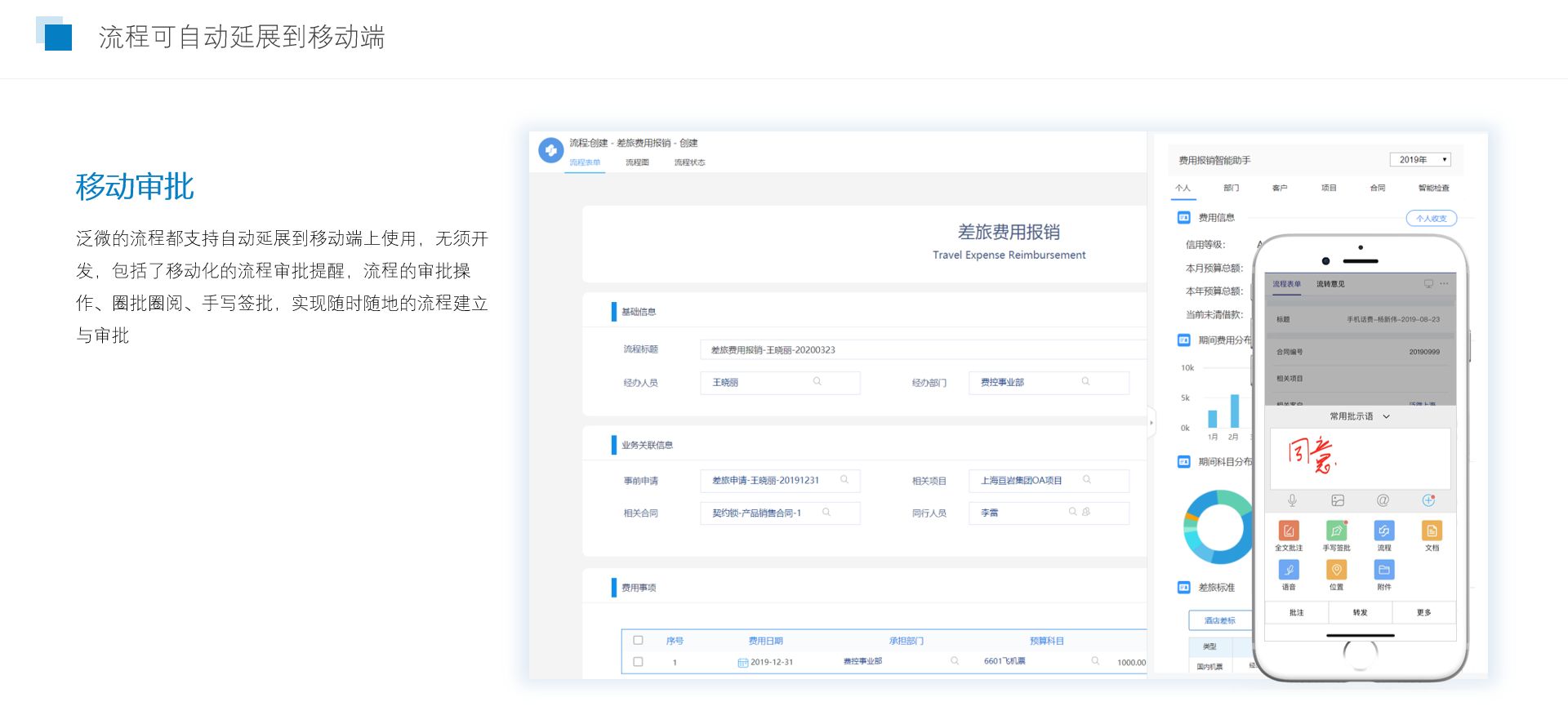
Task: Open the 2019年 year dropdown
Action: pos(1420,160)
